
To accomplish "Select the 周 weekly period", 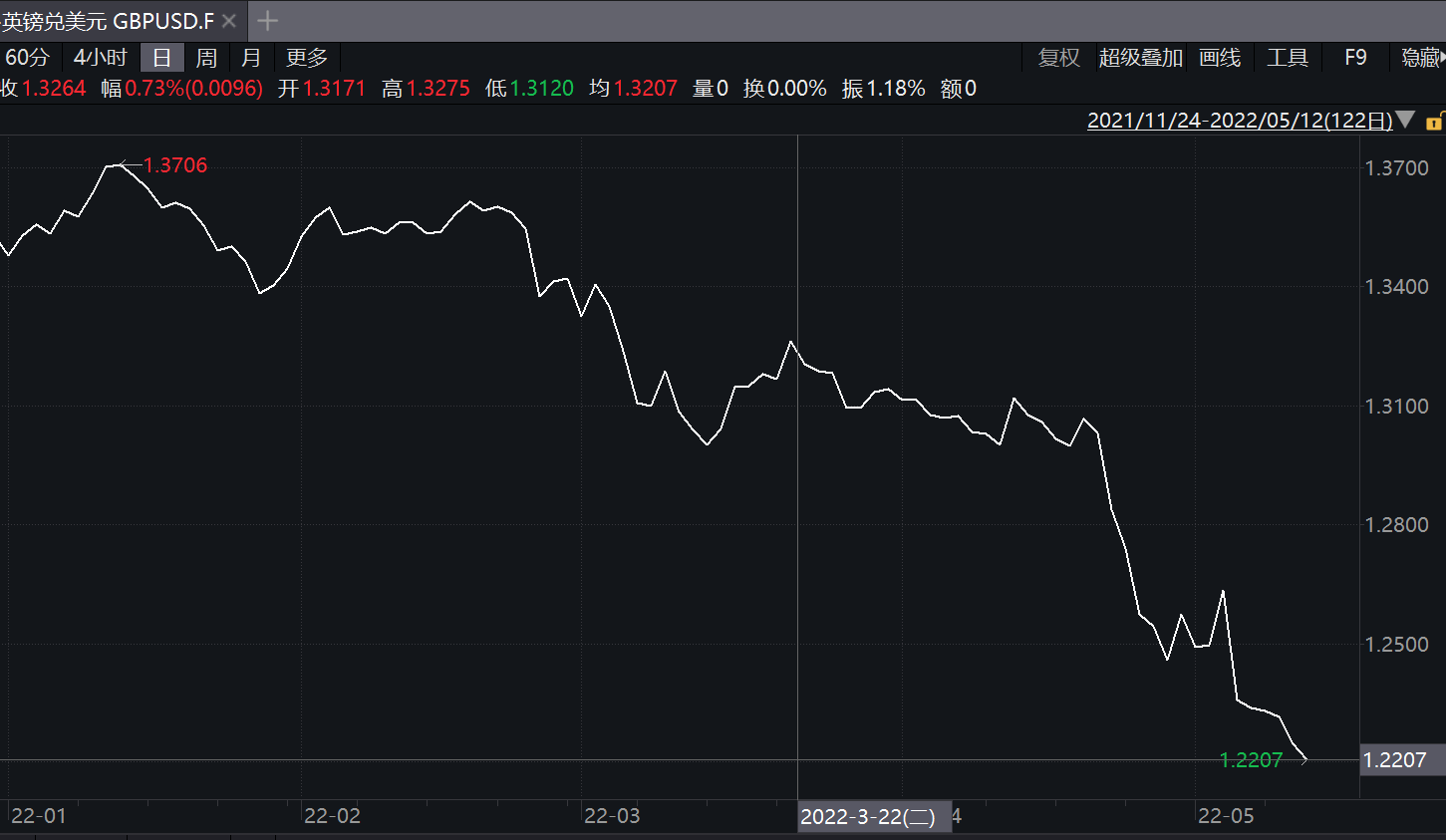I will click(x=206, y=58).
